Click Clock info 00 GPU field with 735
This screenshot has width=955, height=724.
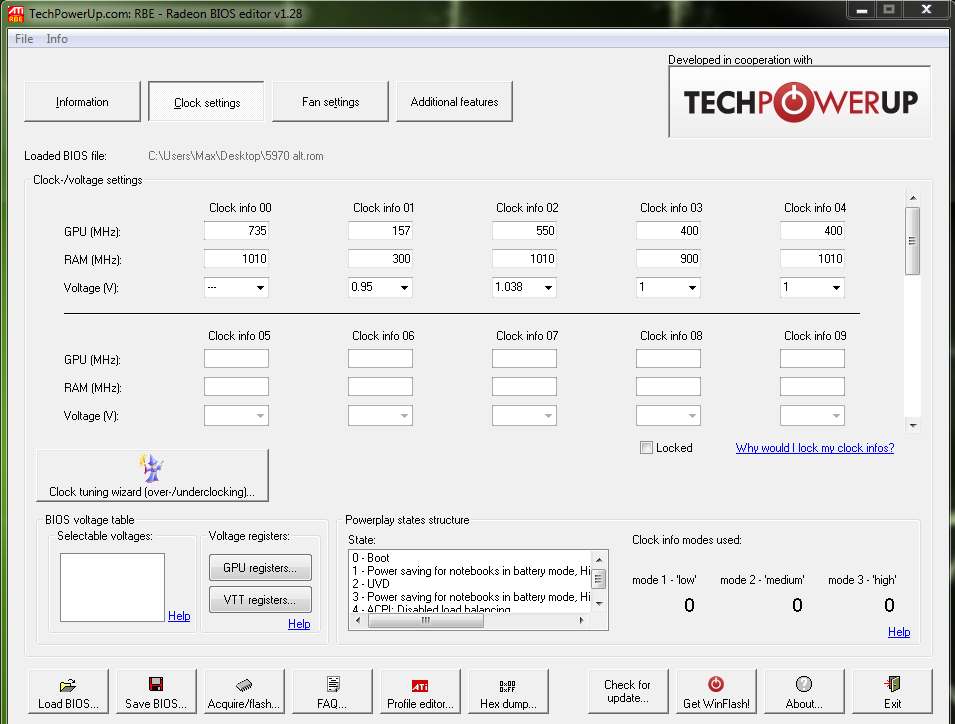(236, 231)
